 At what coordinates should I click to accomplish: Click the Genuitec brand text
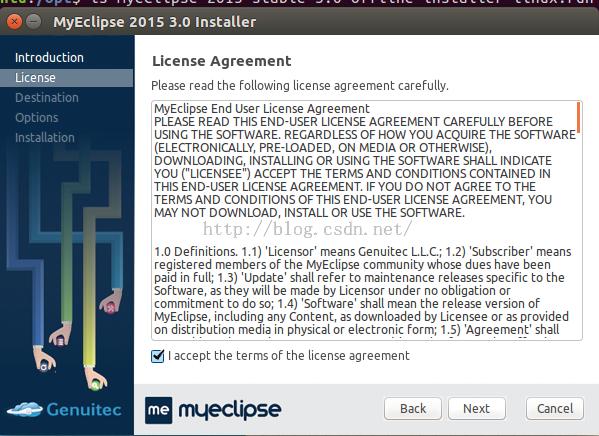(x=84, y=410)
